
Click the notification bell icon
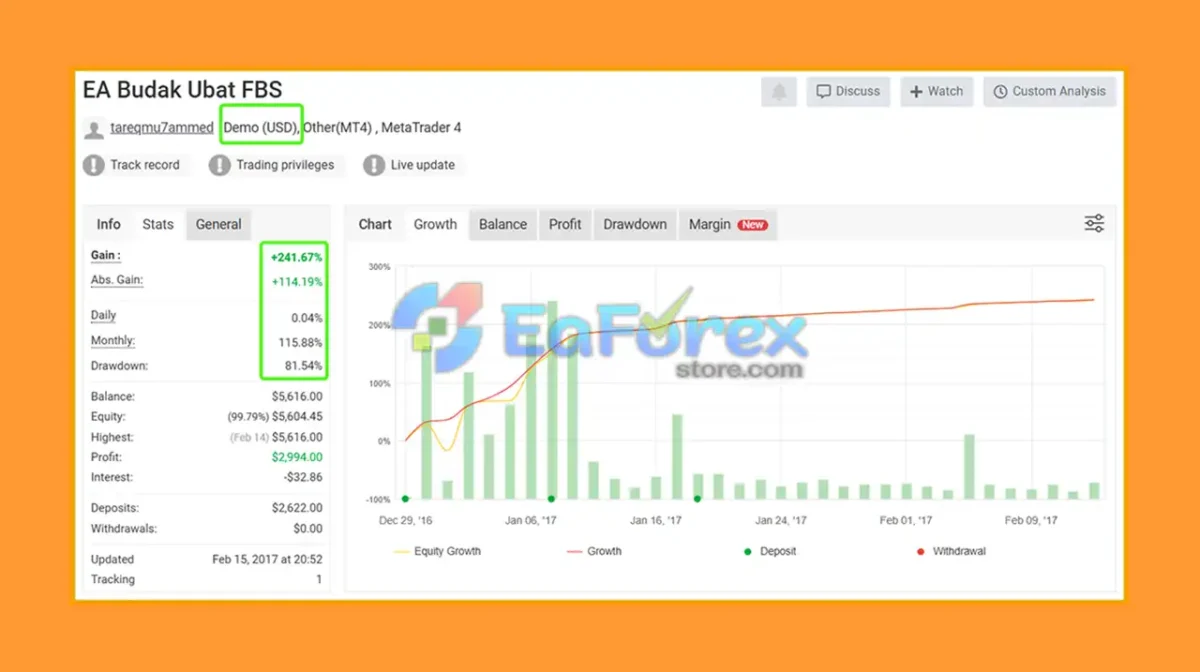pyautogui.click(x=779, y=91)
